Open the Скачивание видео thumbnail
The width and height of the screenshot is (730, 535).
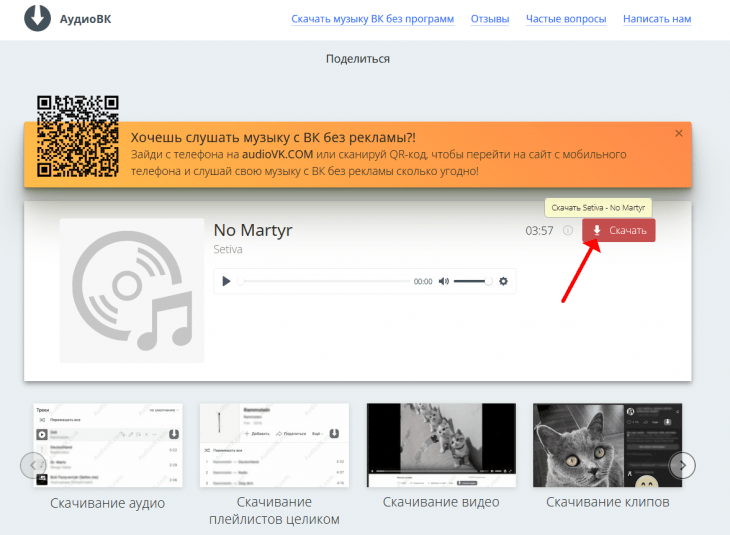pos(441,445)
